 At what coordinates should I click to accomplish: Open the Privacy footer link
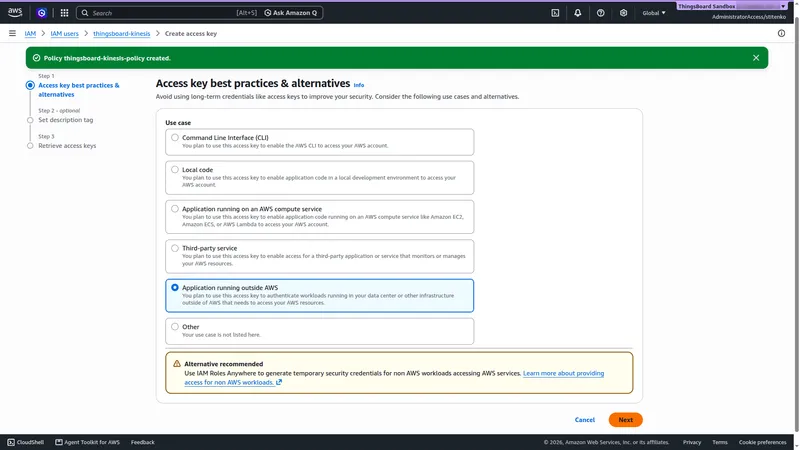tap(692, 442)
